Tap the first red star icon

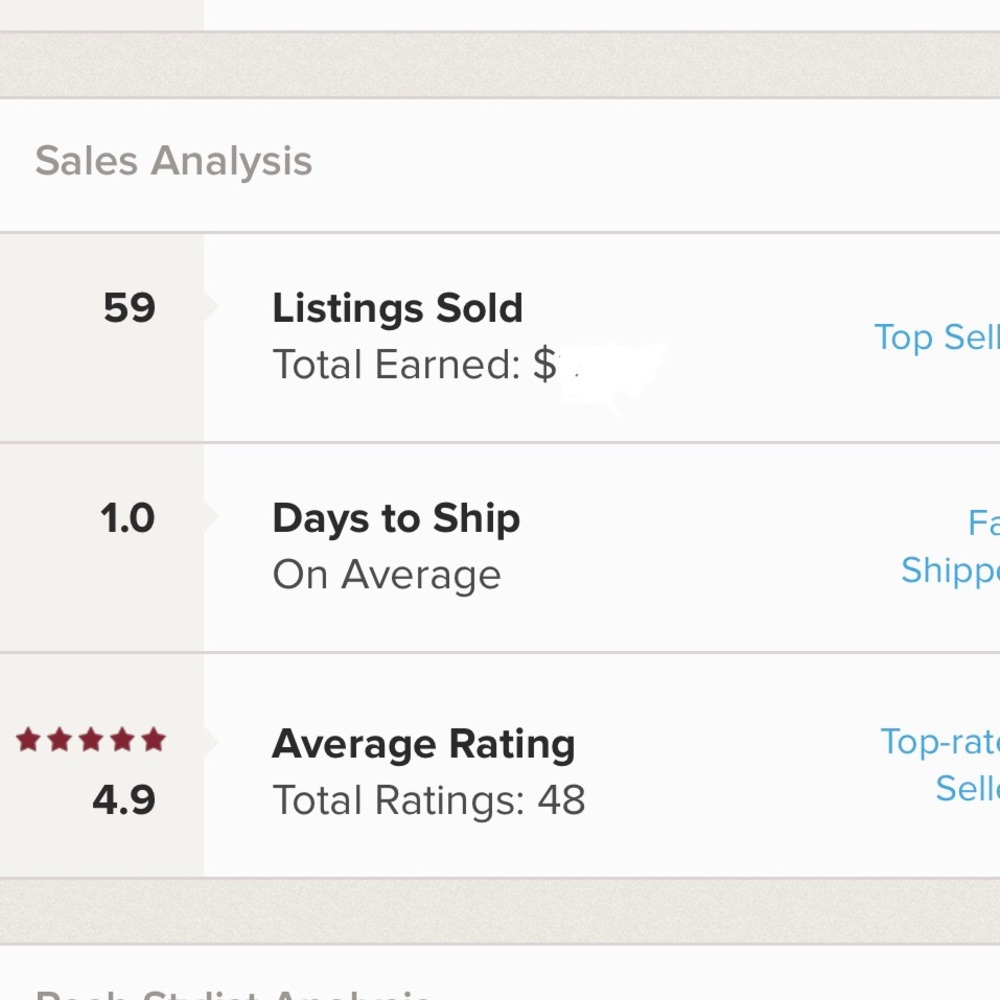point(28,740)
